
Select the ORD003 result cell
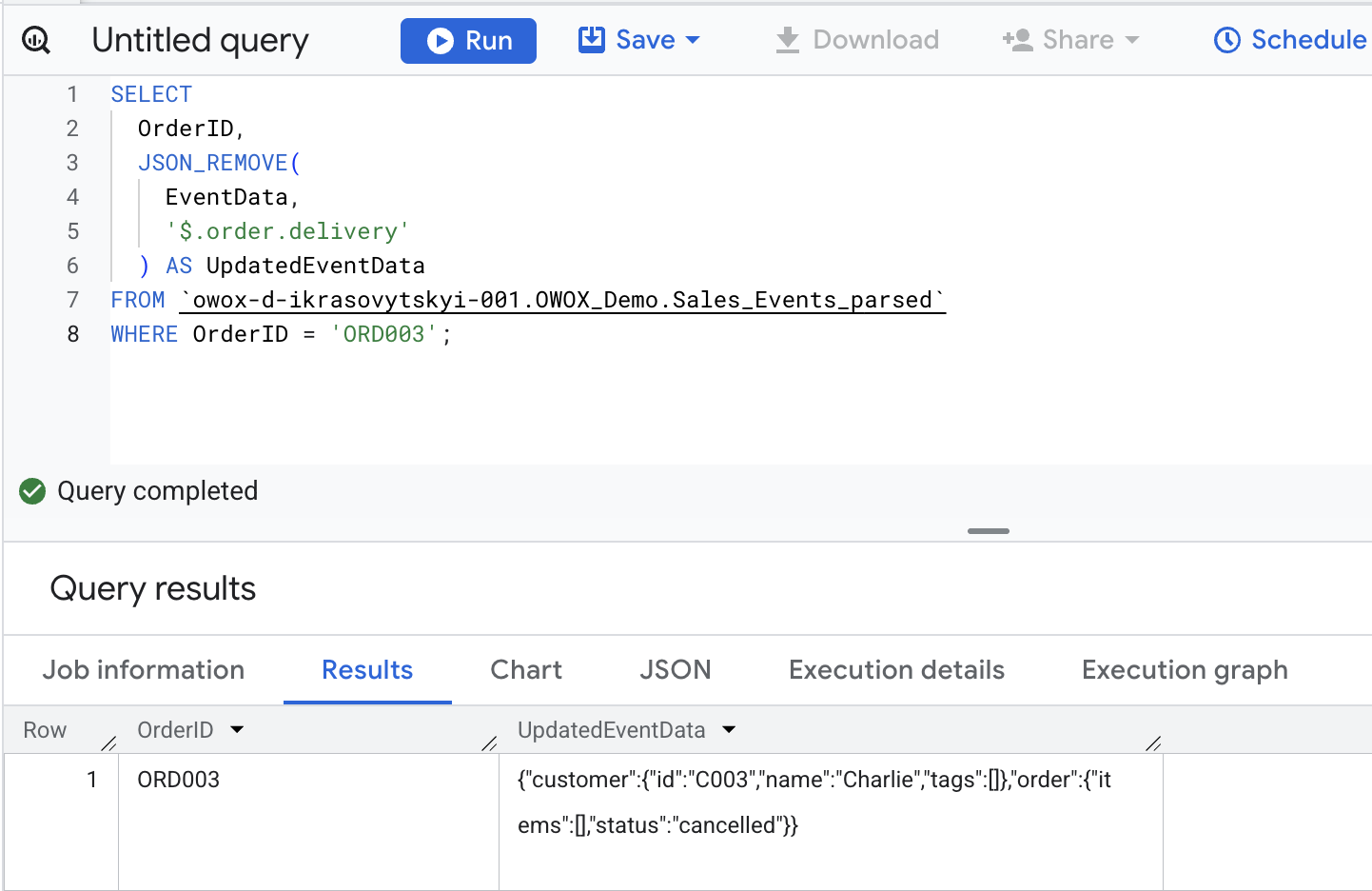pos(308,822)
